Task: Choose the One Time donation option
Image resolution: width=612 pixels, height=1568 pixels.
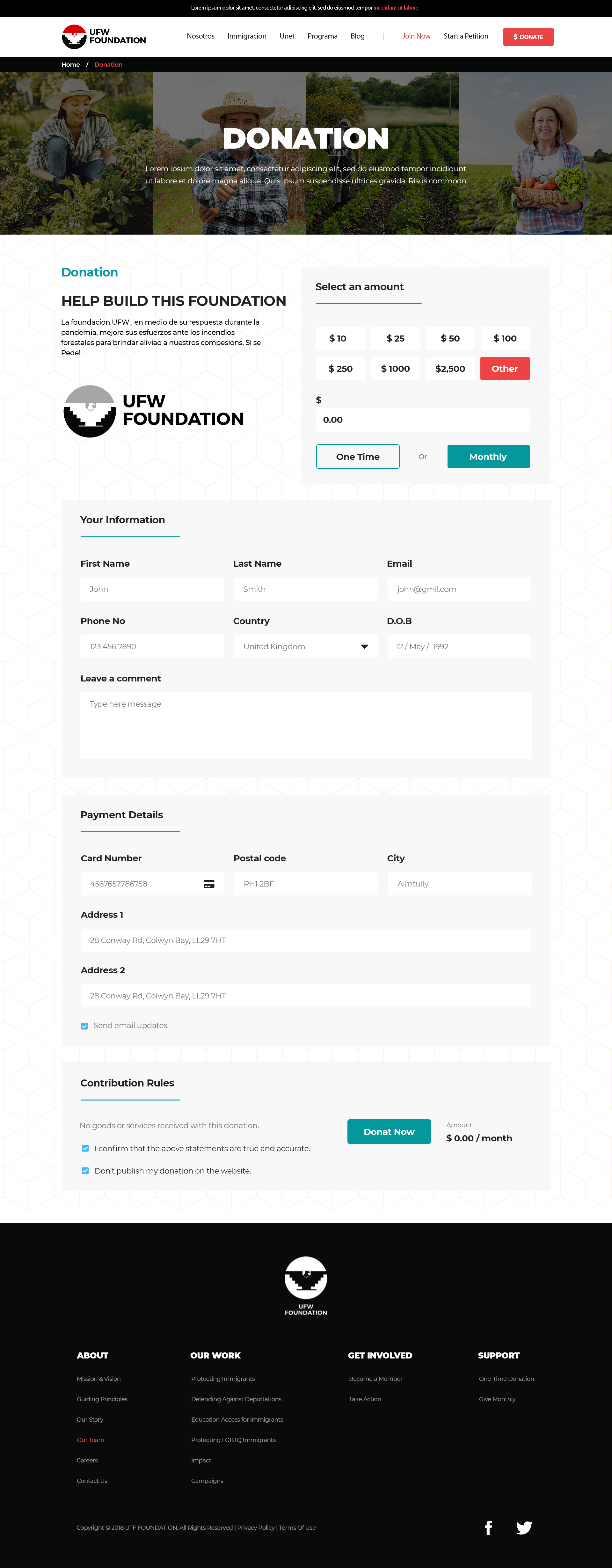Action: [x=358, y=457]
